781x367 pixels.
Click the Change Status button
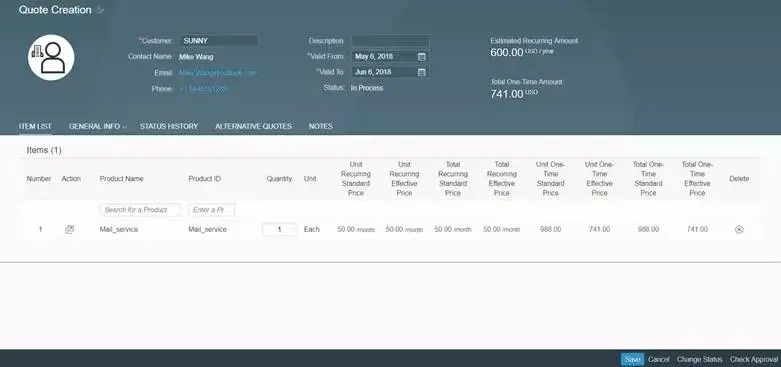pyautogui.click(x=699, y=360)
